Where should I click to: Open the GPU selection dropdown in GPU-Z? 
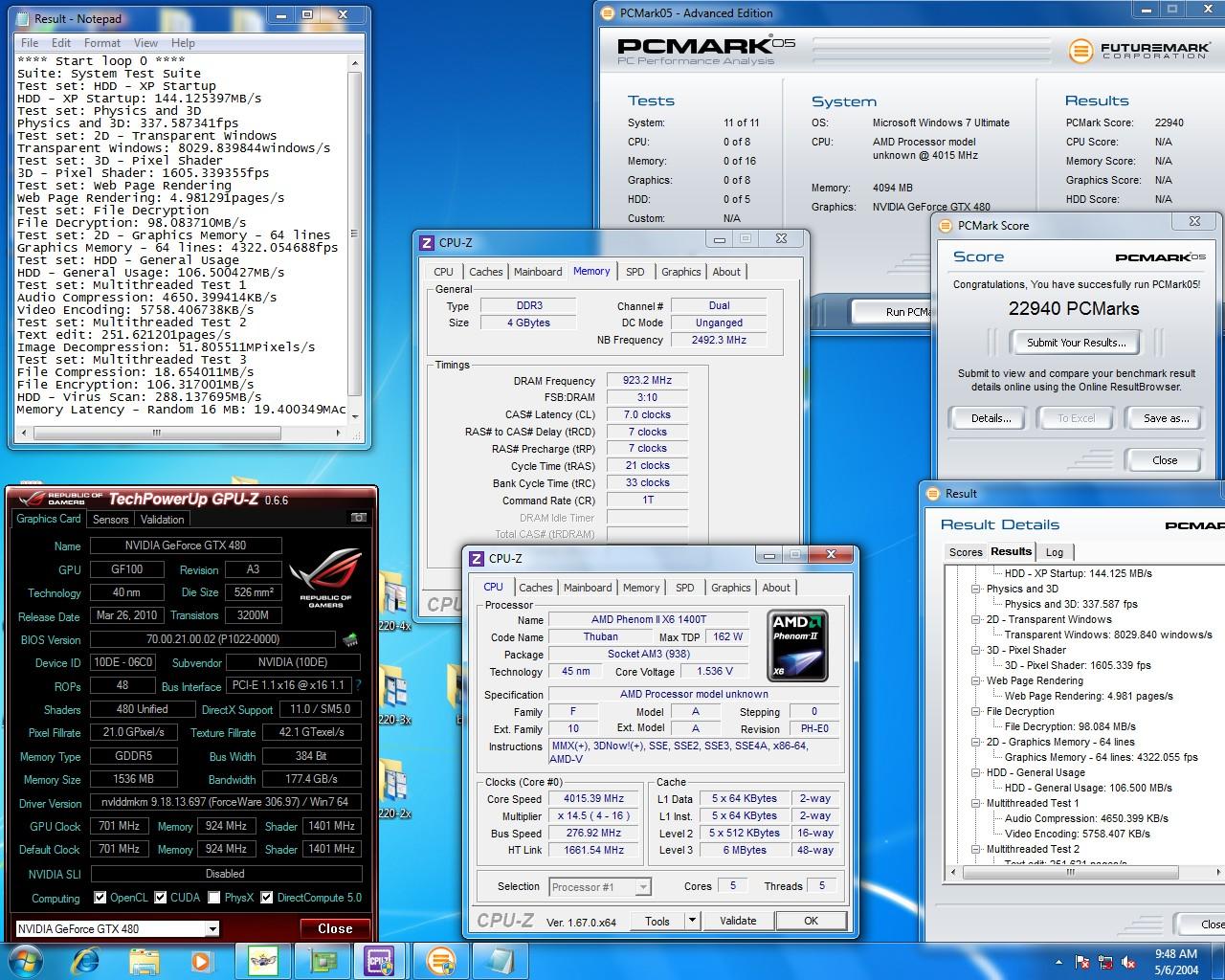tap(212, 928)
